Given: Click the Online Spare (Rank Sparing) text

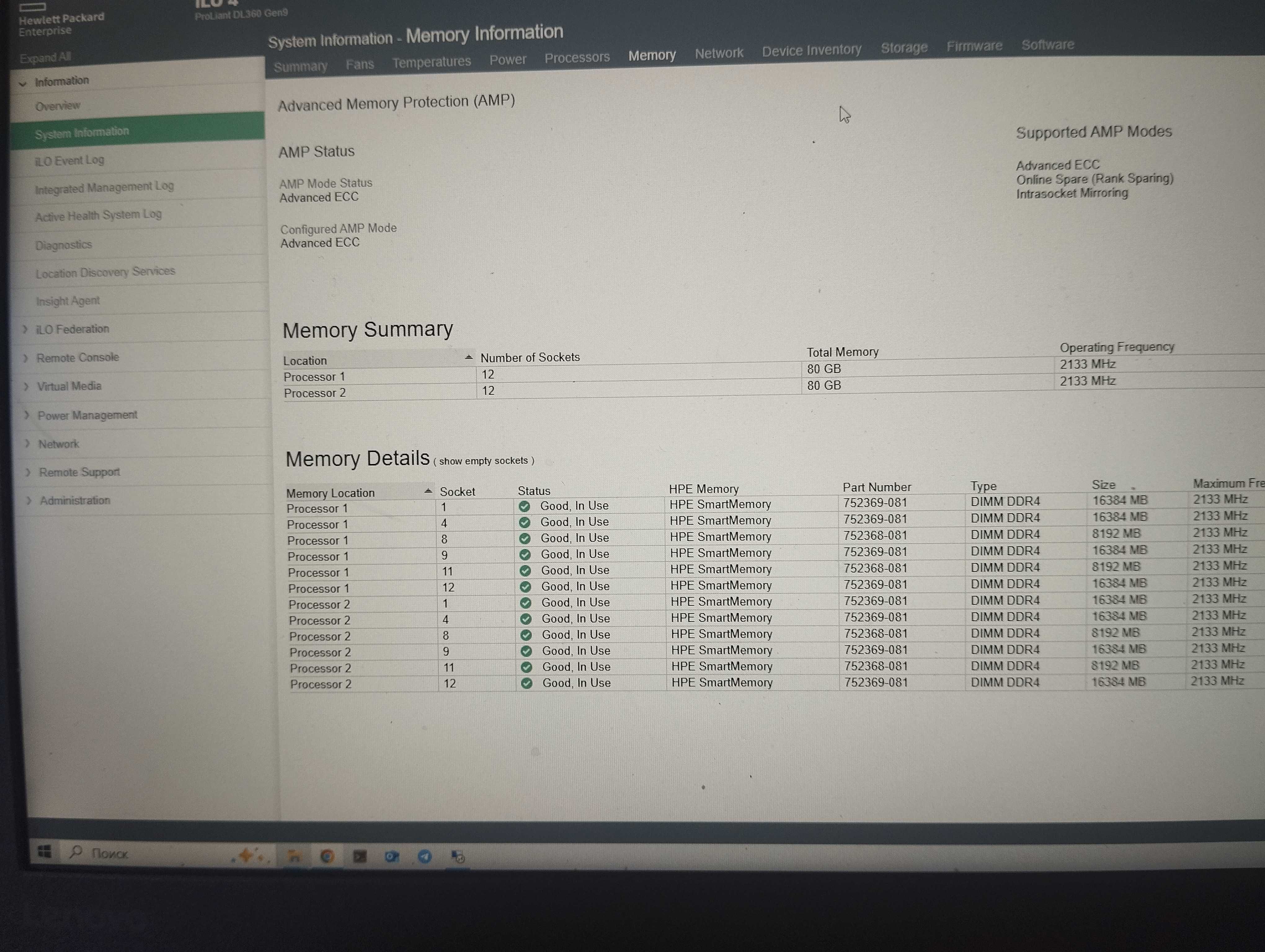Looking at the screenshot, I should pyautogui.click(x=1094, y=179).
